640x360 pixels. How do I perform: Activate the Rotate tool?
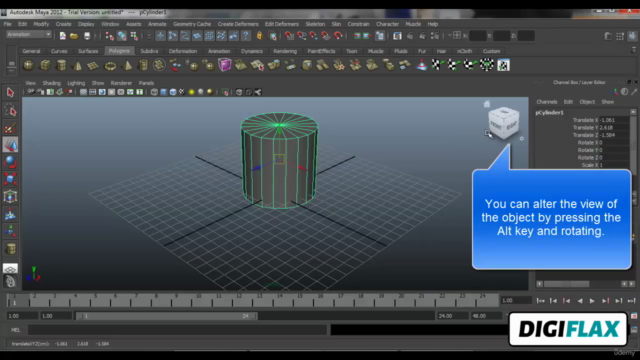(10, 162)
